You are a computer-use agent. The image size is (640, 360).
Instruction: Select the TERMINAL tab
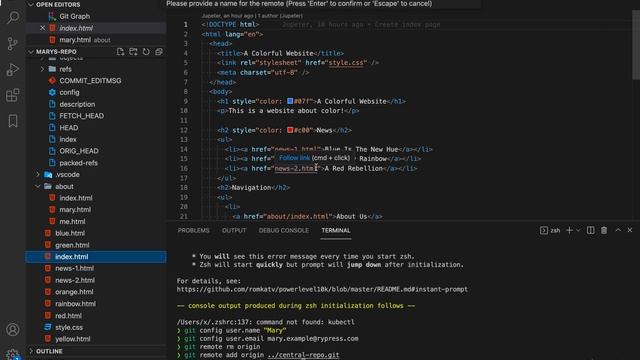336,231
